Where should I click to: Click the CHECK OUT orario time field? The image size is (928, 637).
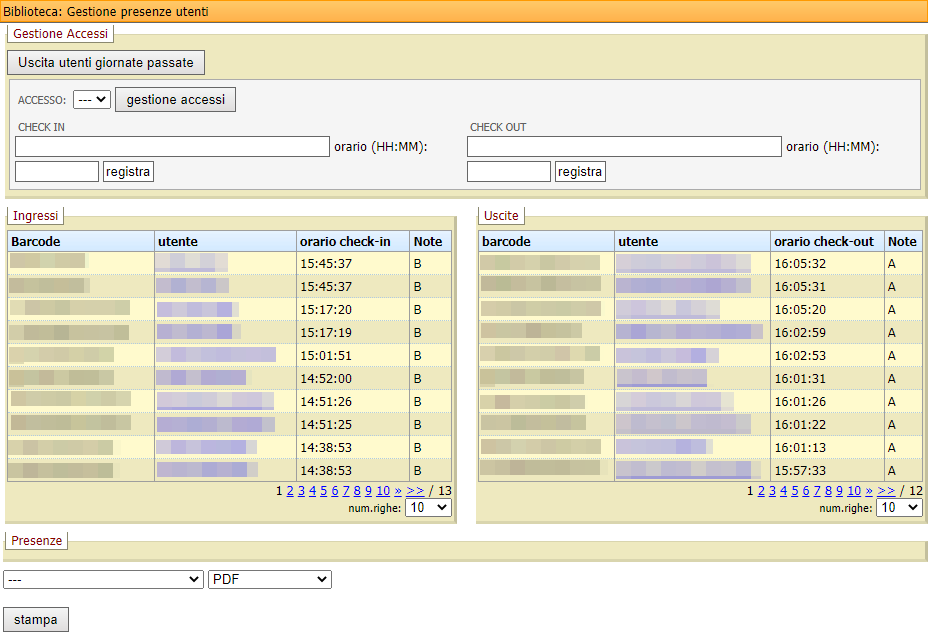click(508, 172)
